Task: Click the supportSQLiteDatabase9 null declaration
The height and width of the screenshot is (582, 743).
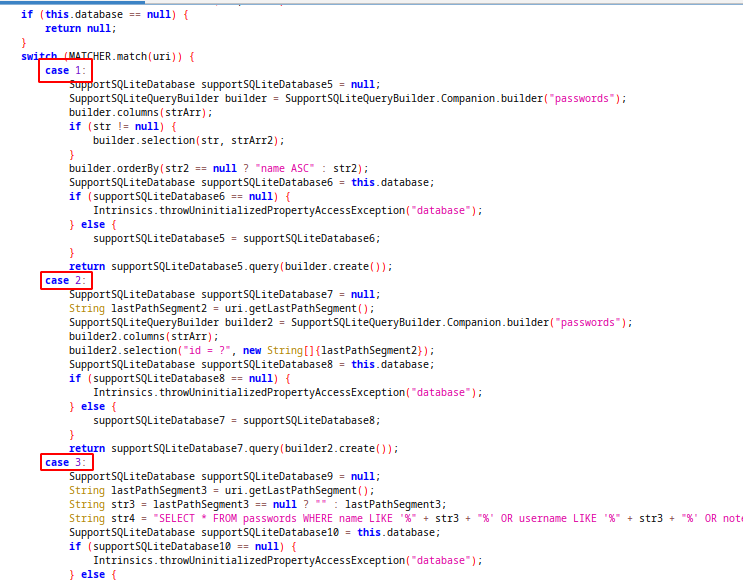Action: click(224, 477)
